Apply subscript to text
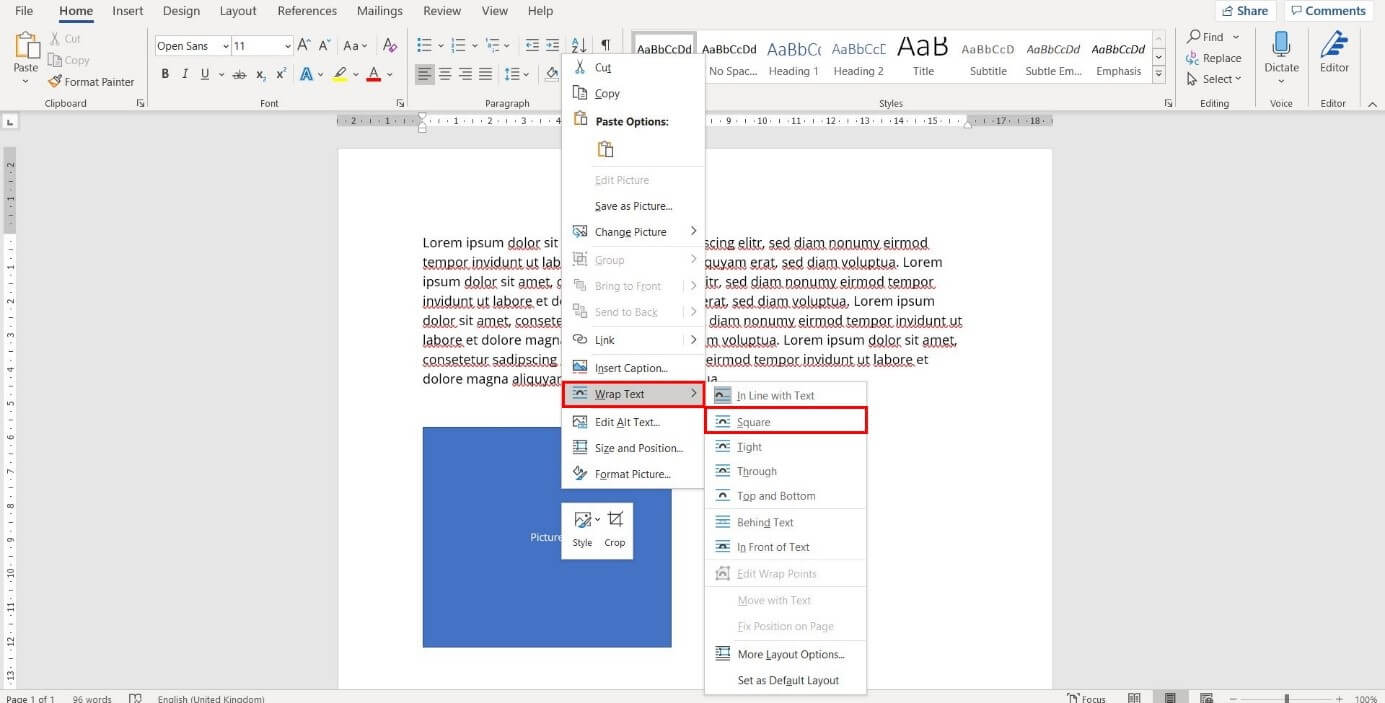Image resolution: width=1385 pixels, height=703 pixels. tap(260, 74)
